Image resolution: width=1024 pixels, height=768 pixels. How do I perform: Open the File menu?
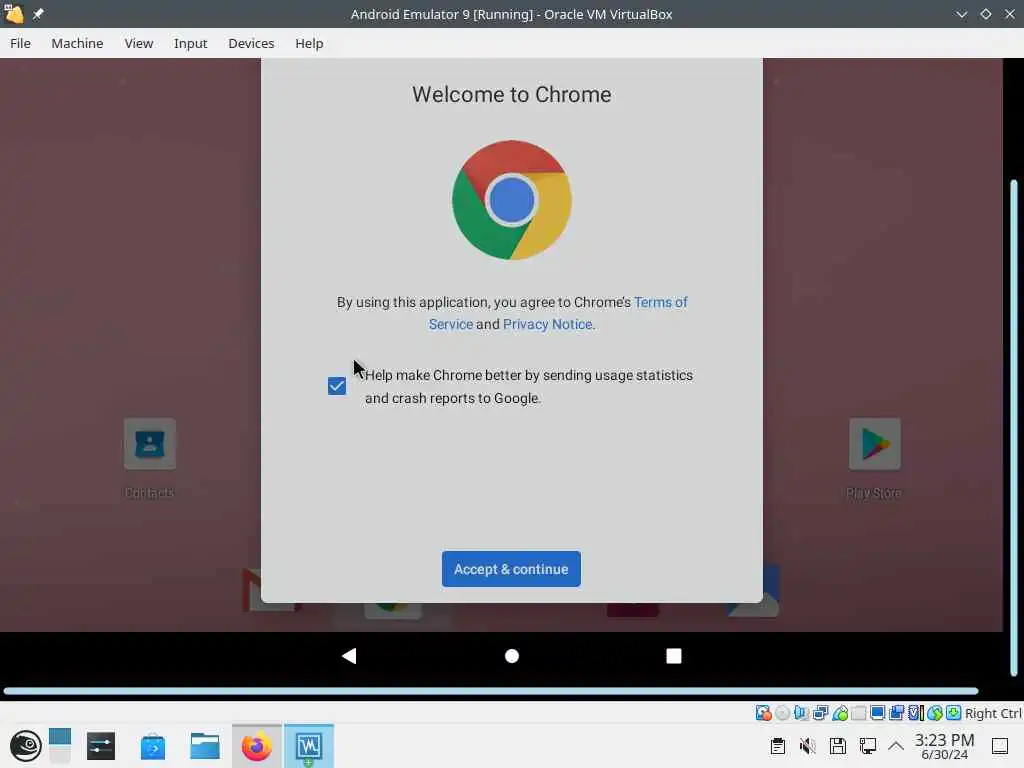[x=20, y=43]
